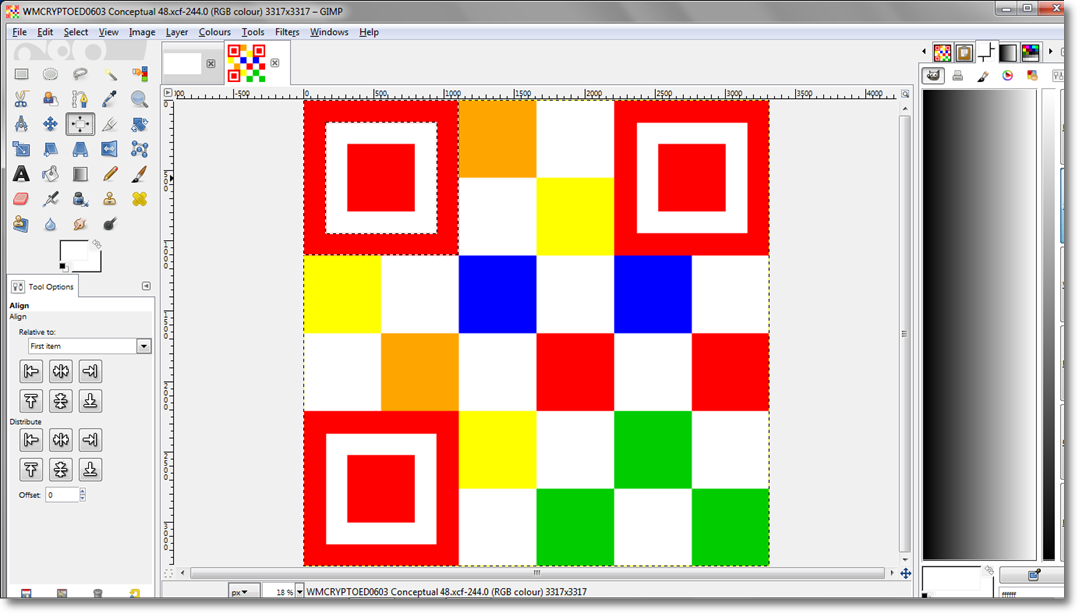Click inside the greyscale colour selection area
This screenshot has width=1080, height=615.
pos(979,324)
